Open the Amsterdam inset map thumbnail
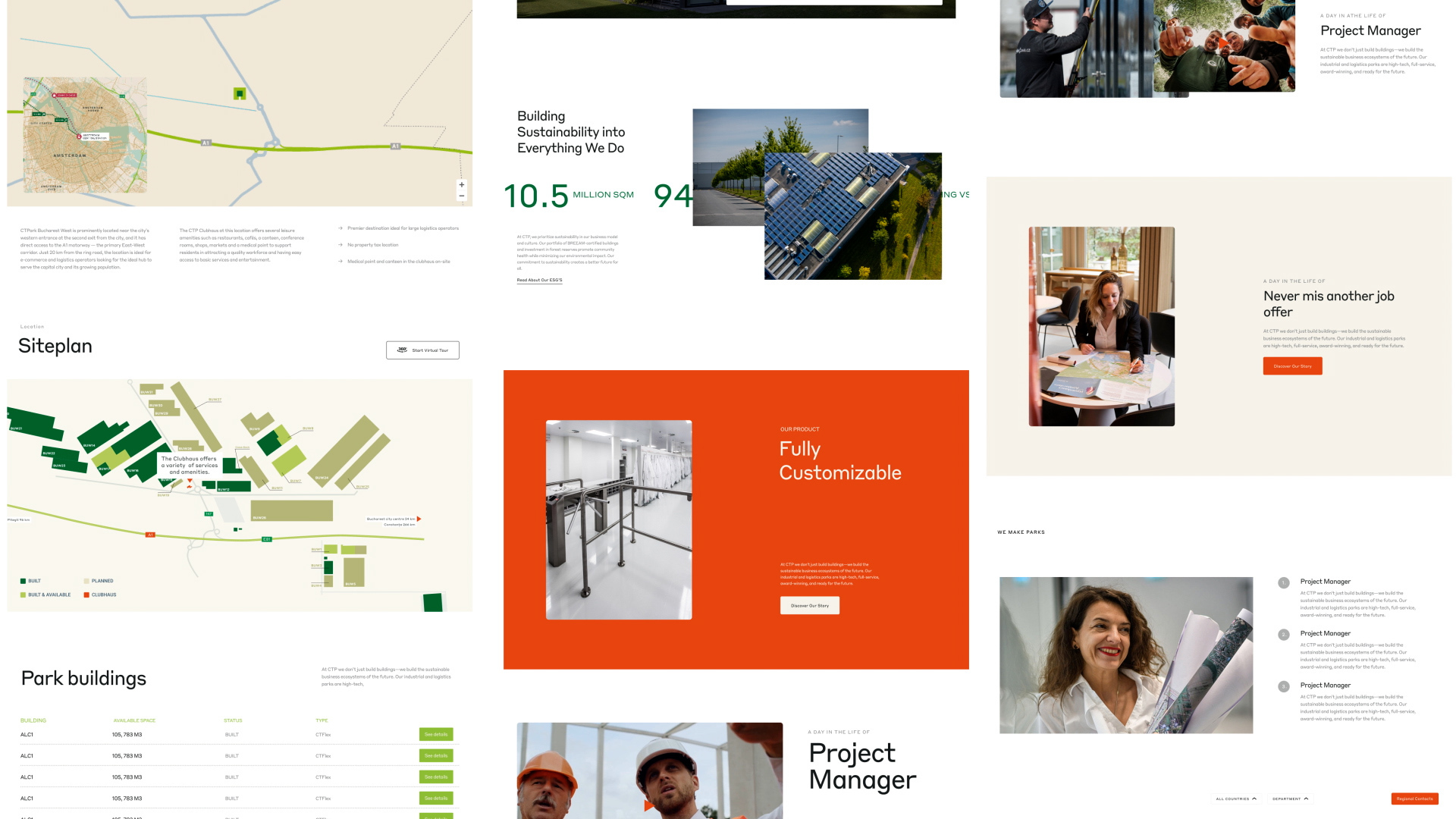 [x=85, y=135]
